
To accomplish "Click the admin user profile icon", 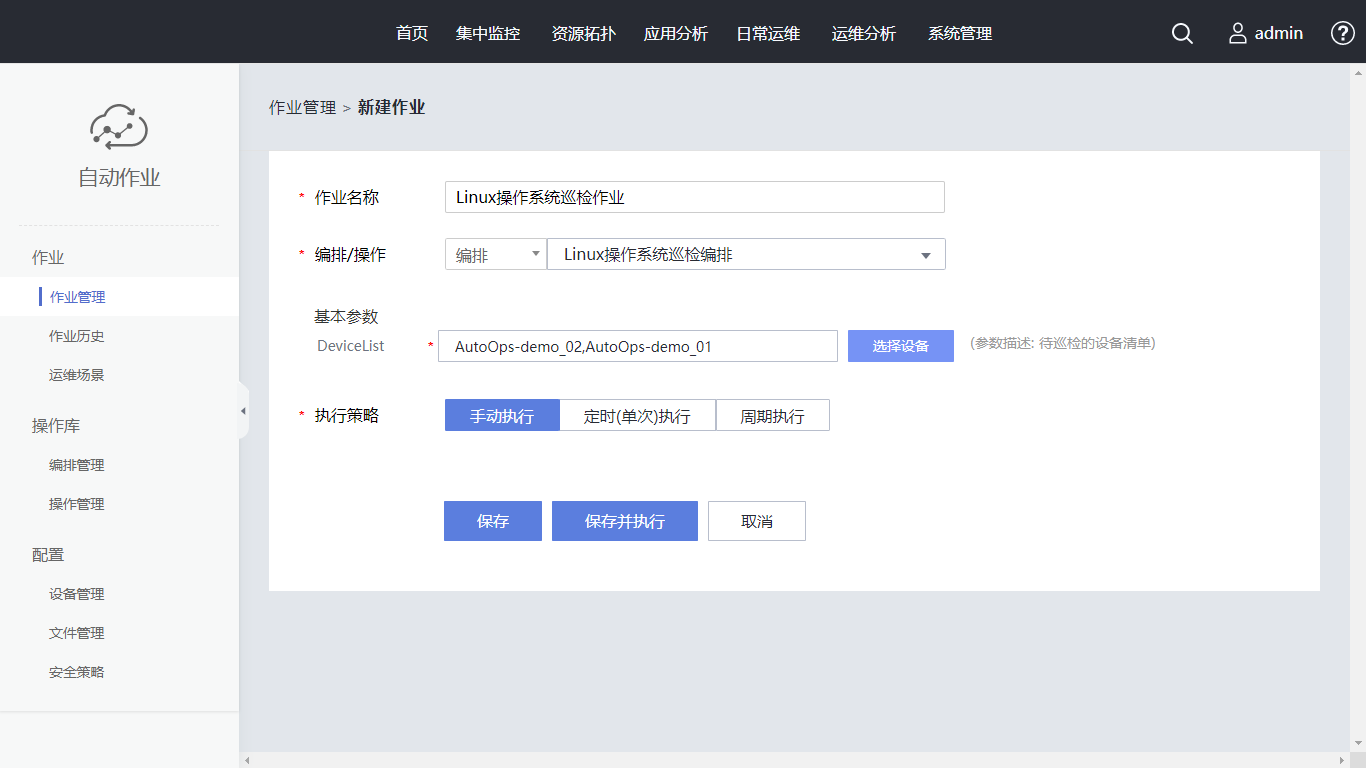I will tap(1238, 33).
